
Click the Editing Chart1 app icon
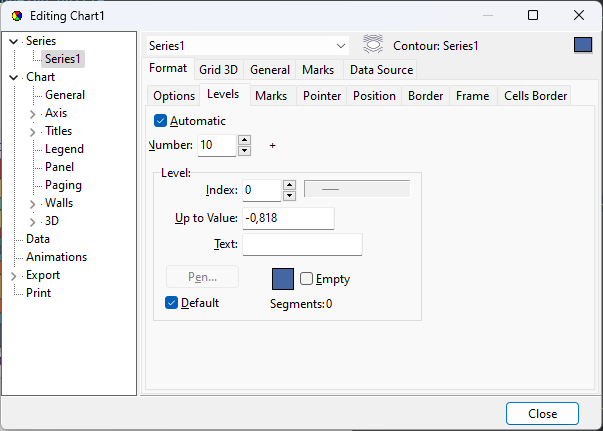coord(17,16)
